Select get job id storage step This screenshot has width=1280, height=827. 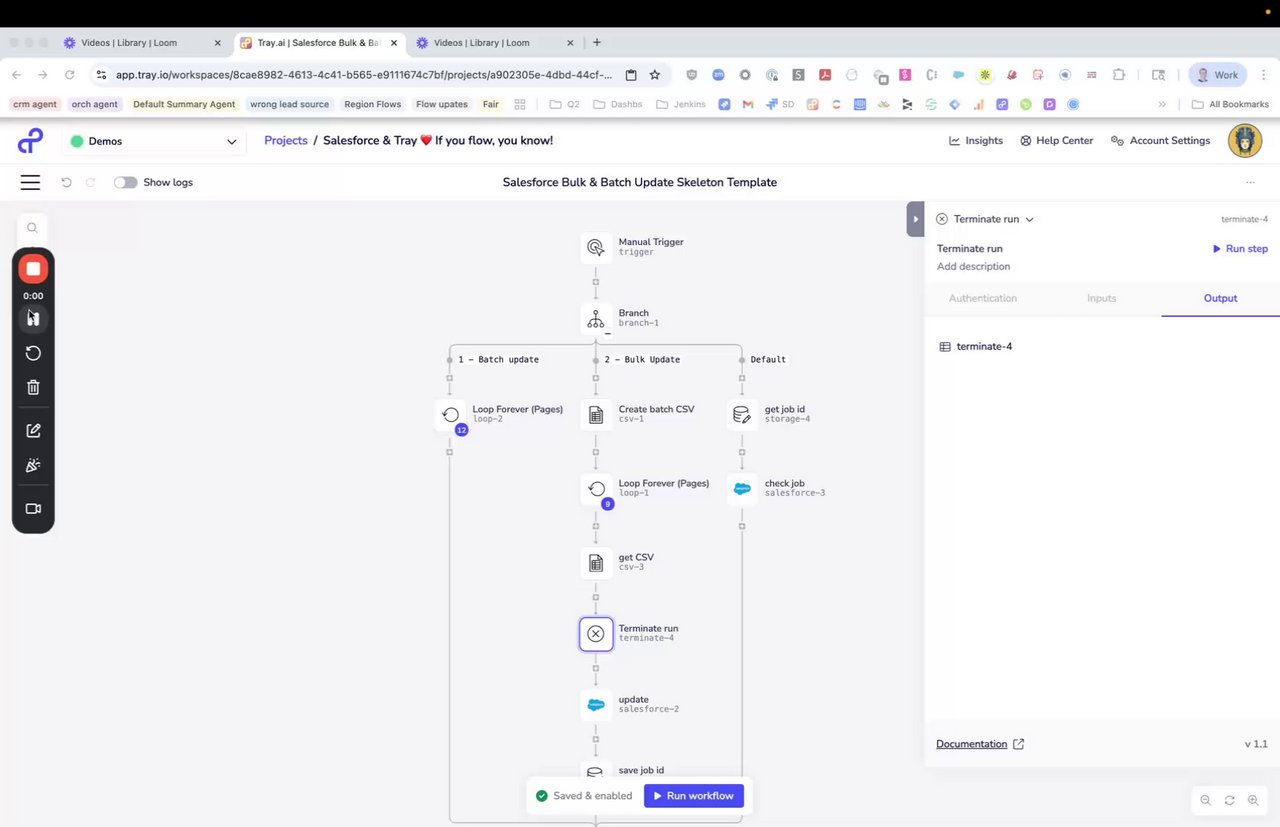[742, 414]
